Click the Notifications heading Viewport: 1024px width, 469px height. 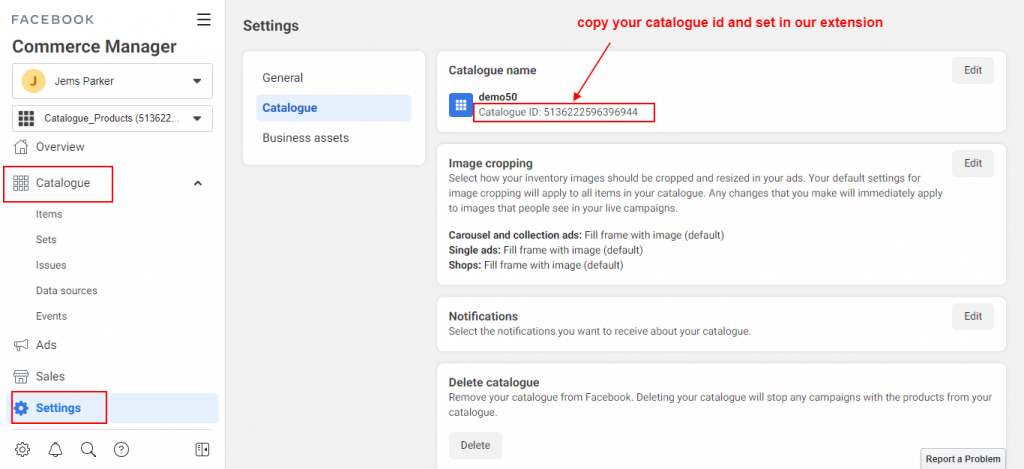[x=483, y=316]
